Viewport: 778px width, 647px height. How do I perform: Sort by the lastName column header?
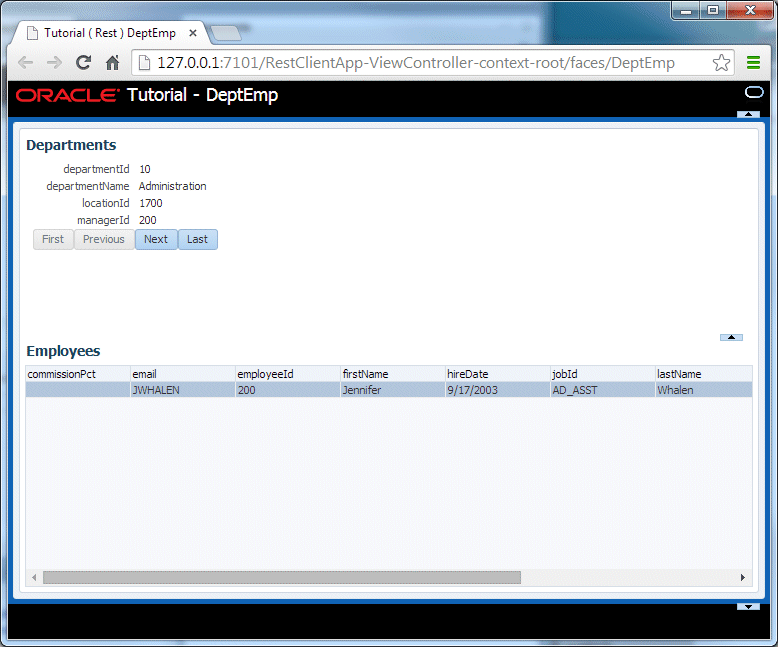(704, 374)
